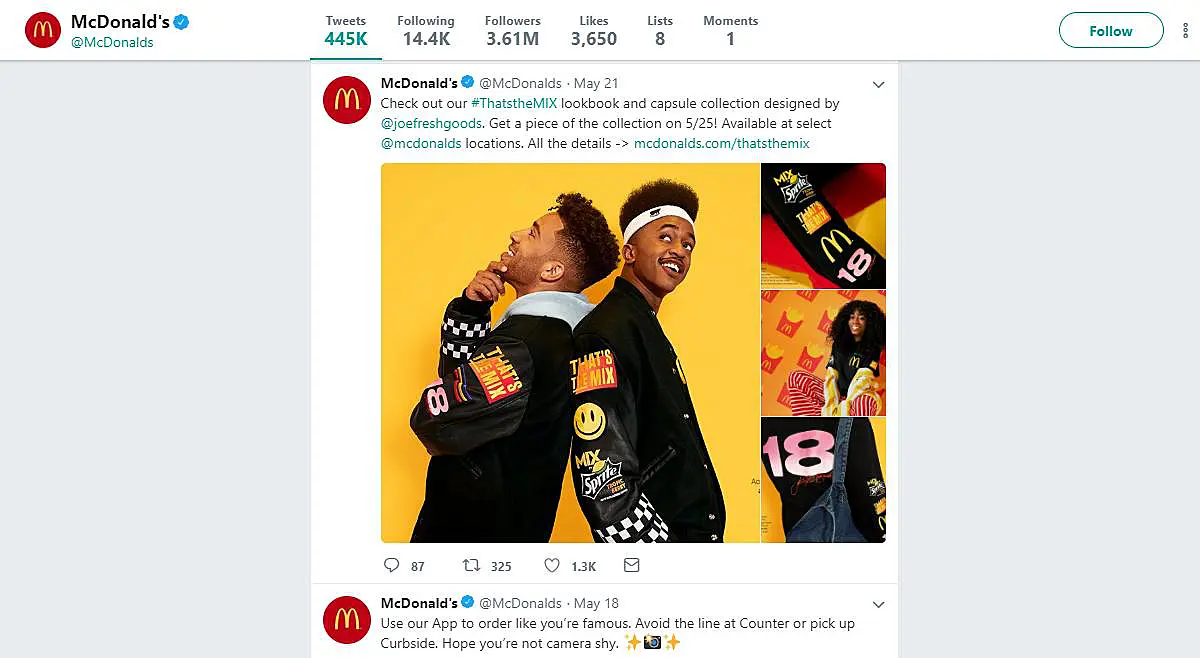Open the Likes tab showing 3,650
Image resolution: width=1200 pixels, height=658 pixels.
[594, 30]
